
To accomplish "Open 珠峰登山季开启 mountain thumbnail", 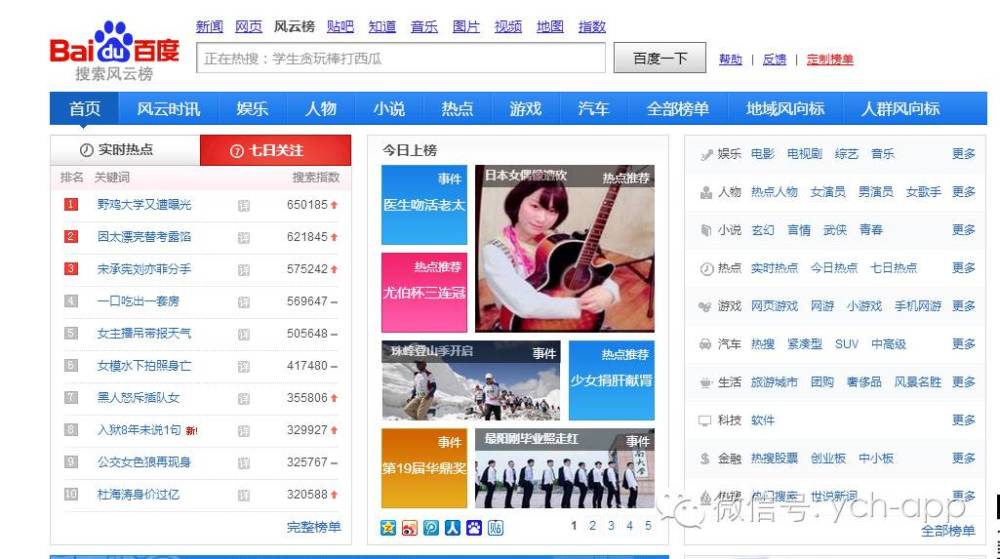I will coord(471,381).
